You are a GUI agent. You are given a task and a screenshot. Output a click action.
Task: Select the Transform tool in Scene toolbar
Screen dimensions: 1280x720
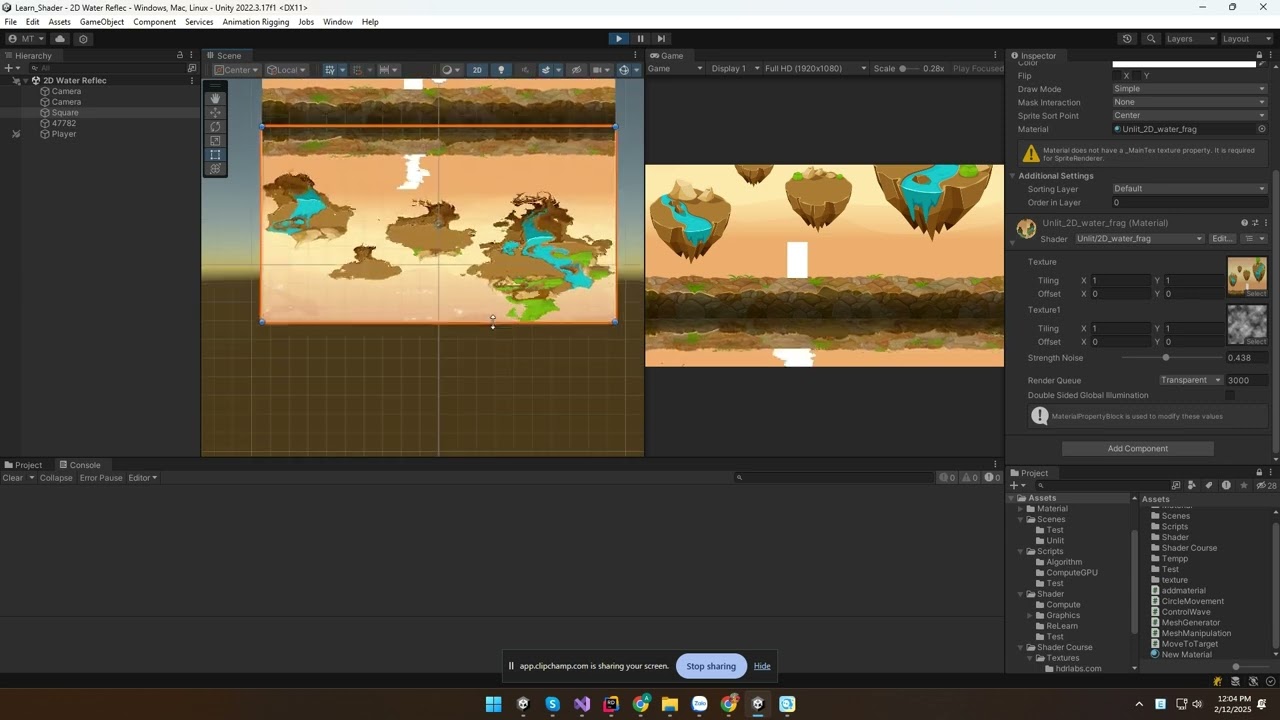[215, 168]
